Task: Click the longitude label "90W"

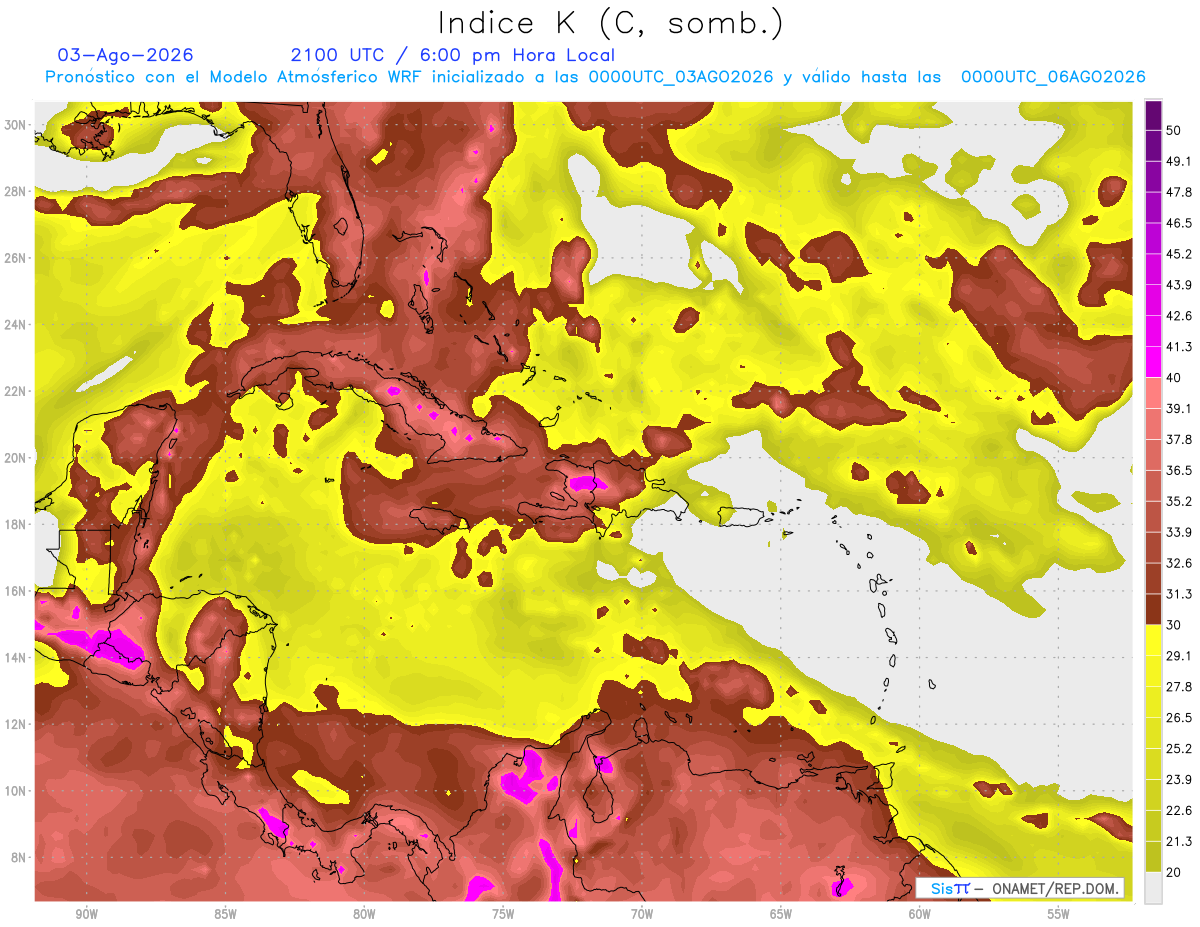Action: 87,915
